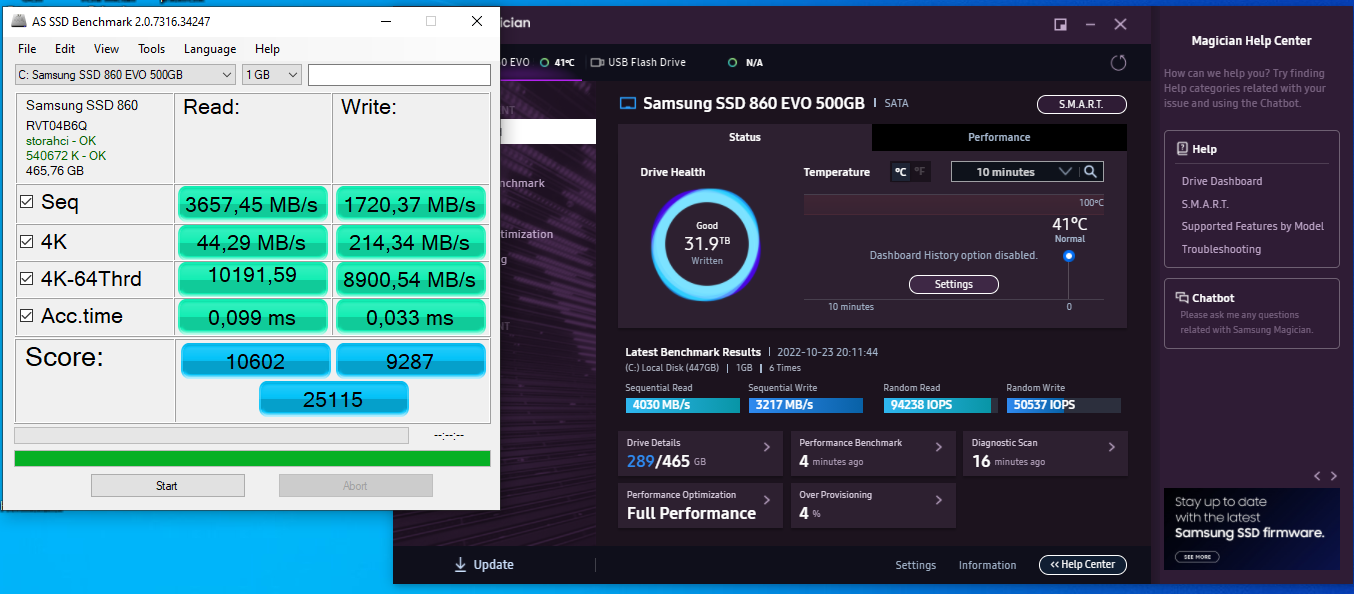Viewport: 1354px width, 594px height.
Task: Switch to the Performance tab in Magician
Action: (x=999, y=137)
